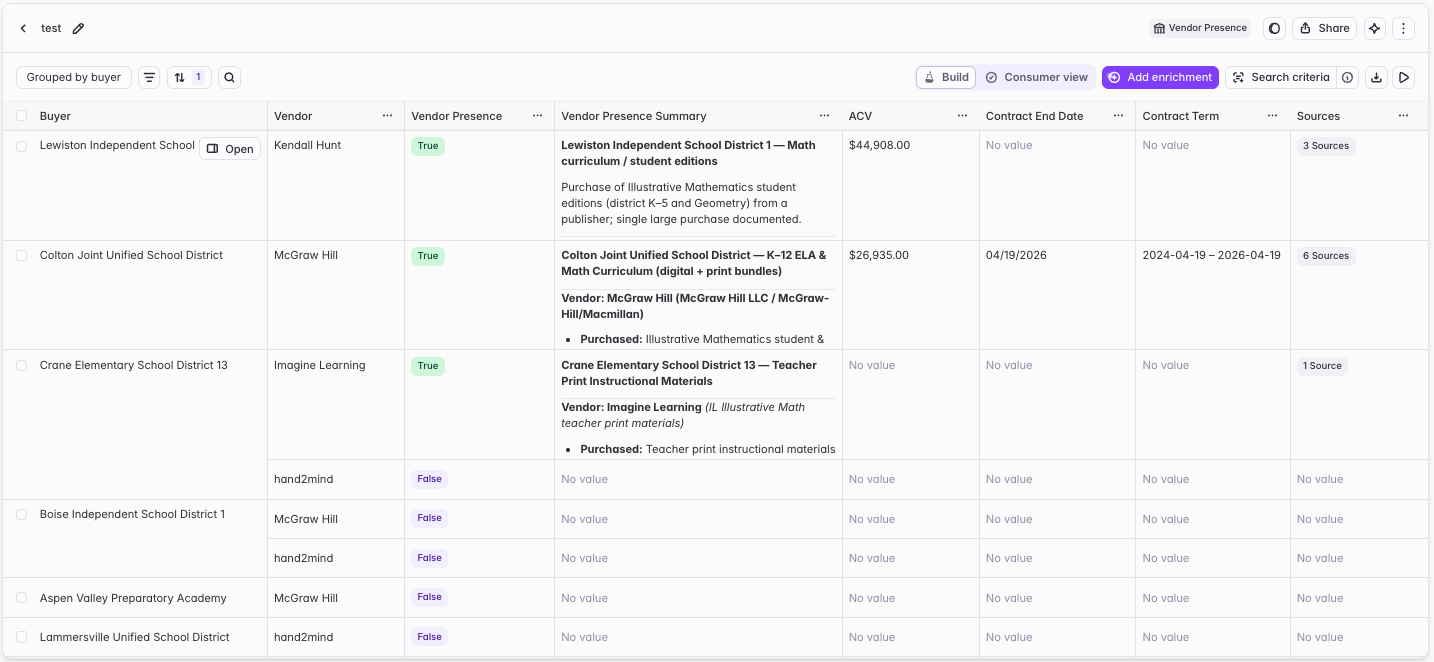
Task: Open the Crane teacher print materials summary cell
Action: tap(698, 404)
